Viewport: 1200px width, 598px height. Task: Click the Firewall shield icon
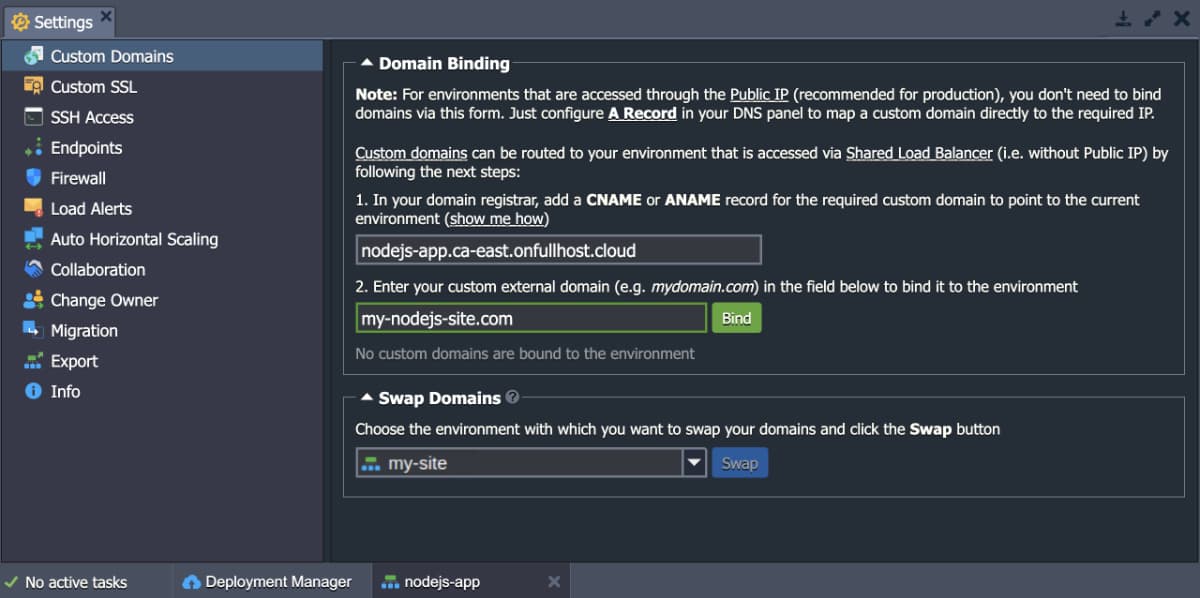tap(34, 178)
